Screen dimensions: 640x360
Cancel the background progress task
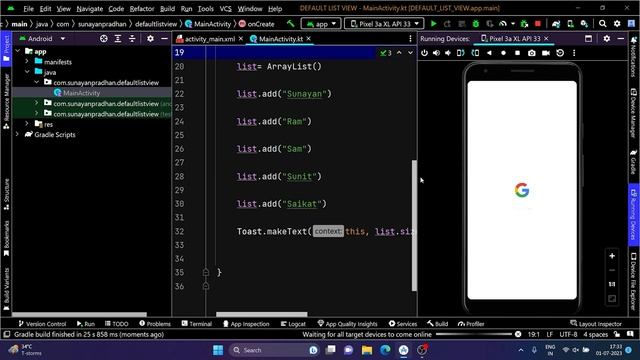click(518, 334)
